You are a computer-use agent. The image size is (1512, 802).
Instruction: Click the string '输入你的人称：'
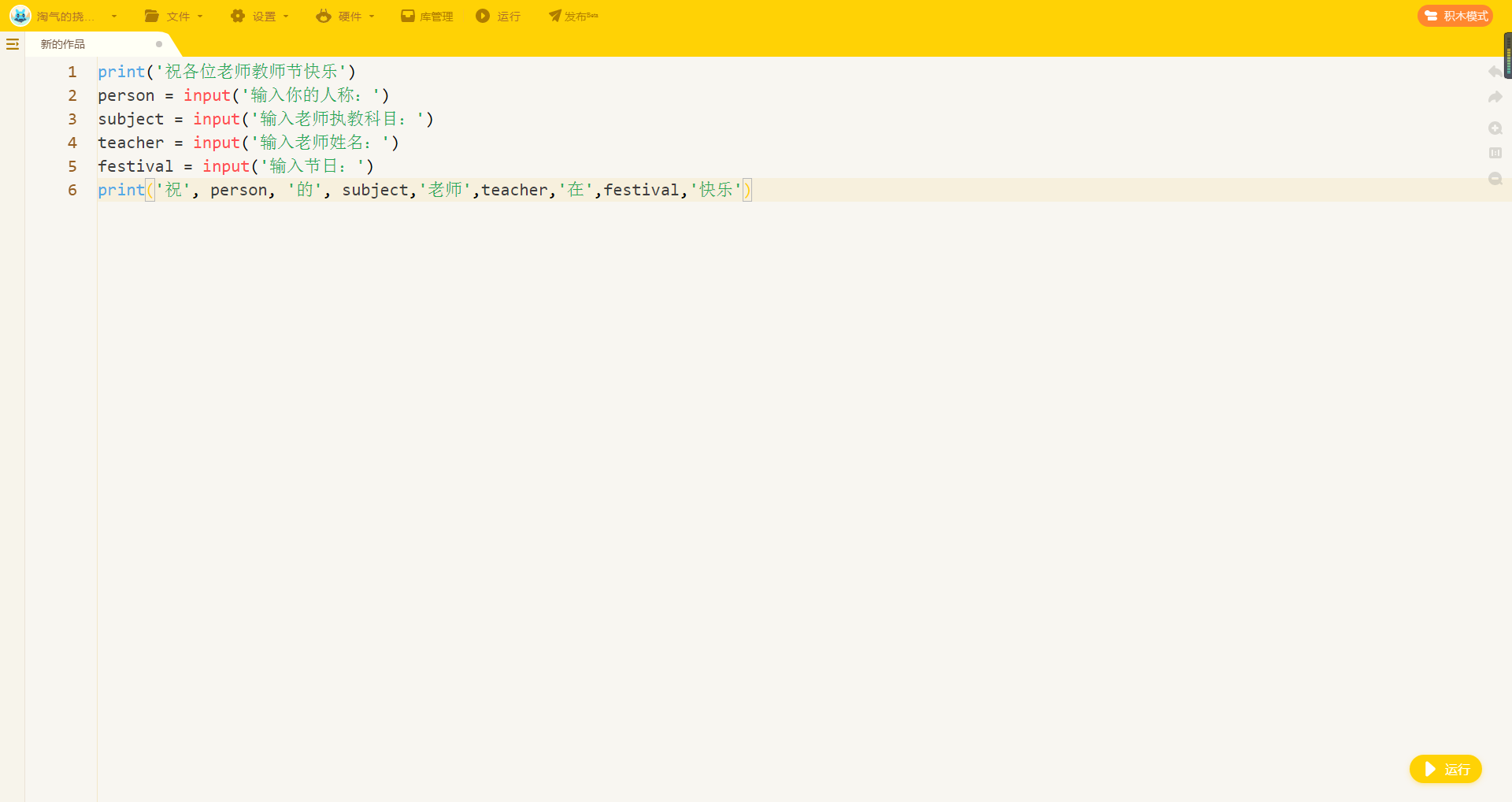(310, 95)
